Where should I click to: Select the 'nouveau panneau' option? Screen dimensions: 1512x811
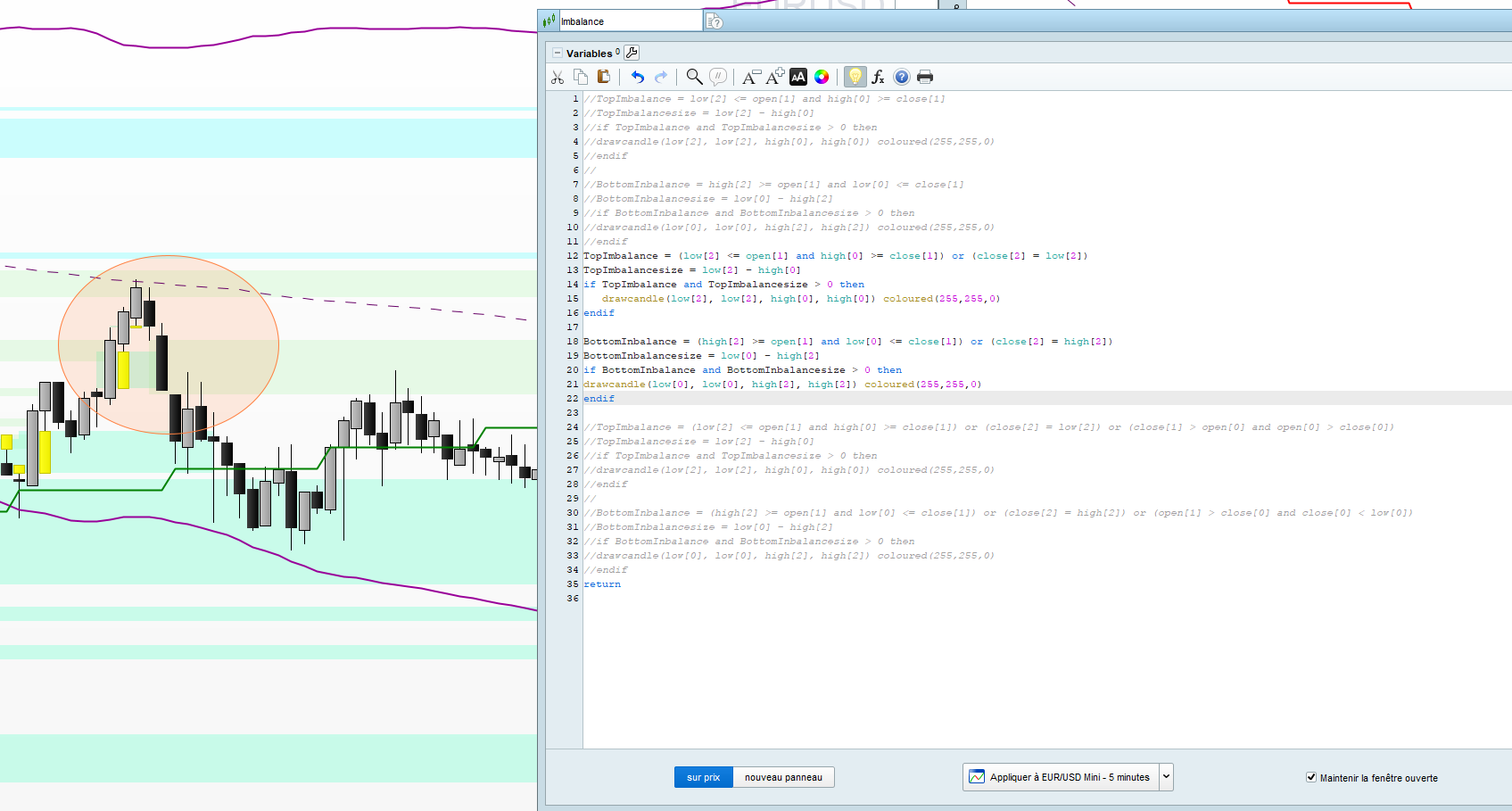coord(783,777)
